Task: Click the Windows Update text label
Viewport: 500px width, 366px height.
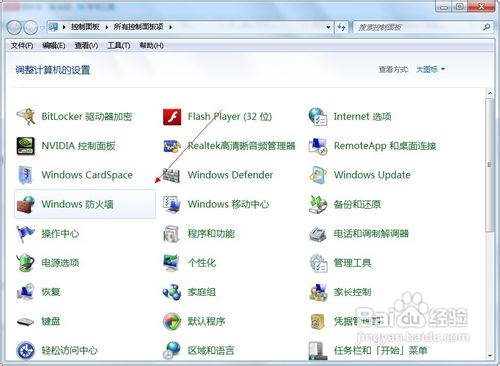Action: [x=372, y=175]
